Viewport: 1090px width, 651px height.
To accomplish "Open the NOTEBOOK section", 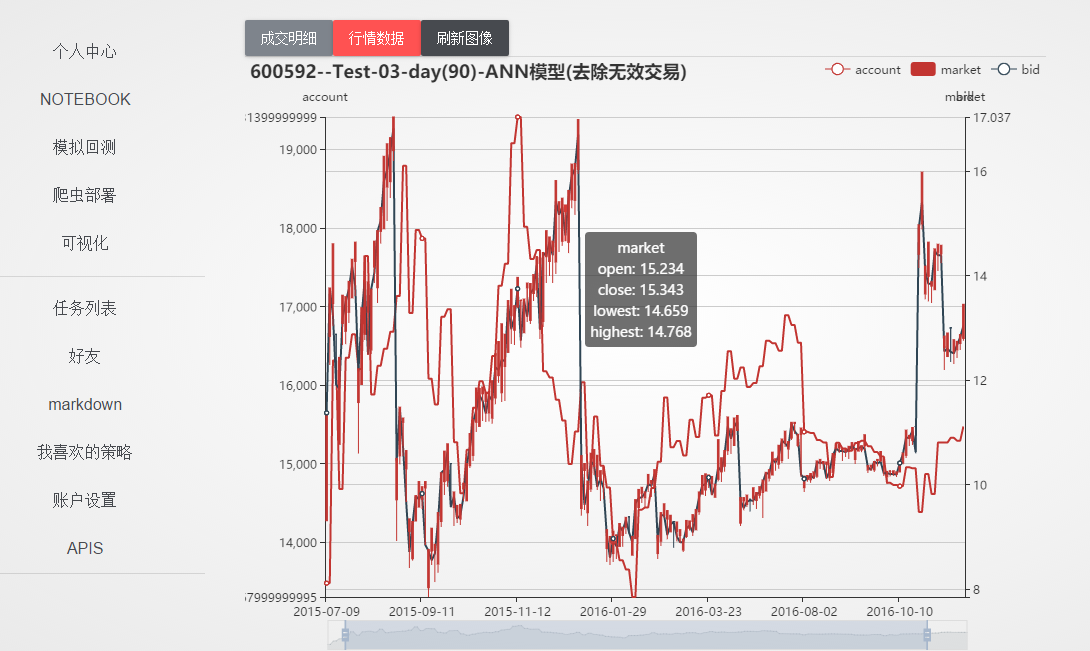I will (84, 99).
